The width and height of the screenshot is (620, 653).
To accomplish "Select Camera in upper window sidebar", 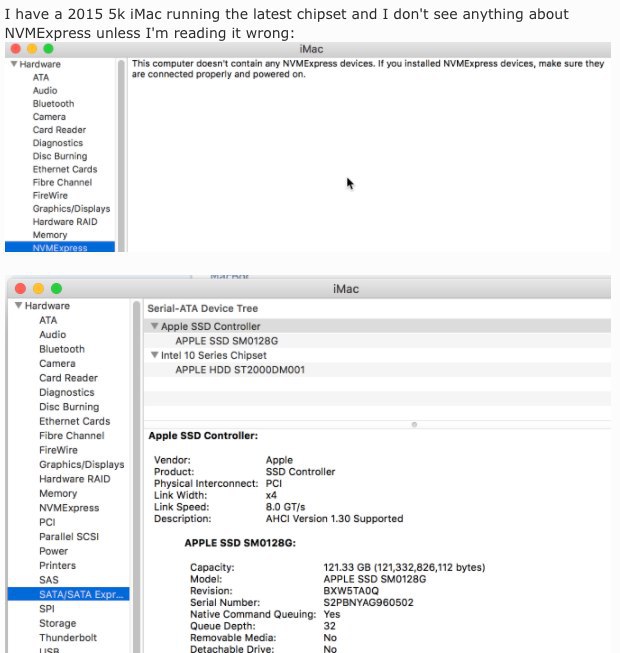I will coord(49,117).
